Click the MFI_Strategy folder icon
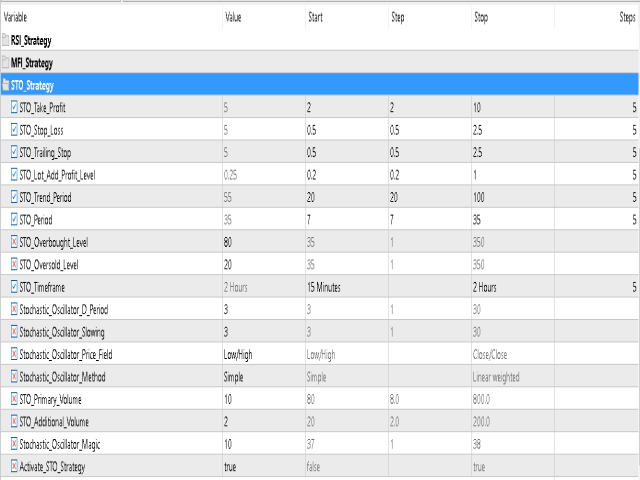Image resolution: width=640 pixels, height=480 pixels. (x=5, y=62)
